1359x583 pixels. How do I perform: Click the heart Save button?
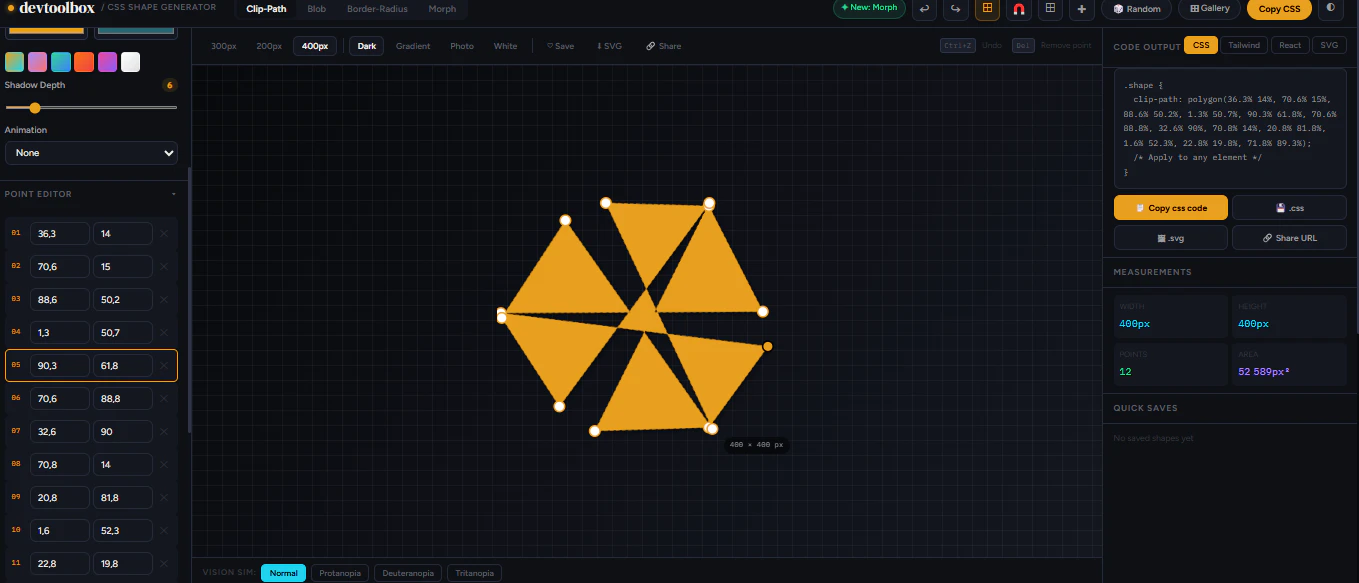click(560, 46)
